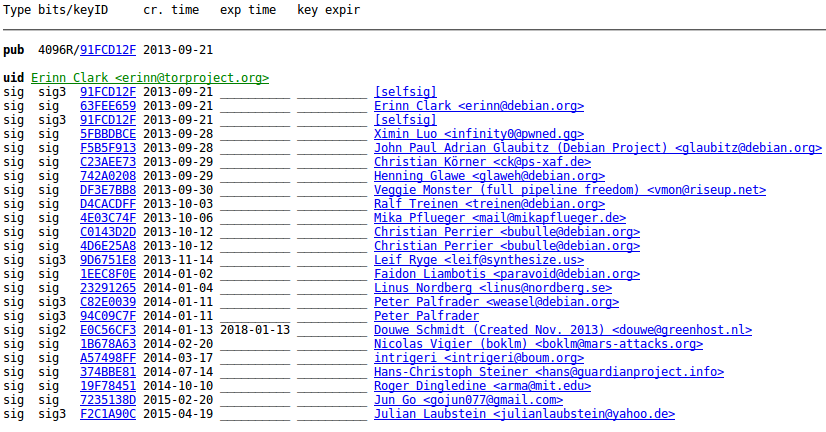826x432 pixels.
Task: Open key ID 374BBE81 link
Action: coord(107,372)
